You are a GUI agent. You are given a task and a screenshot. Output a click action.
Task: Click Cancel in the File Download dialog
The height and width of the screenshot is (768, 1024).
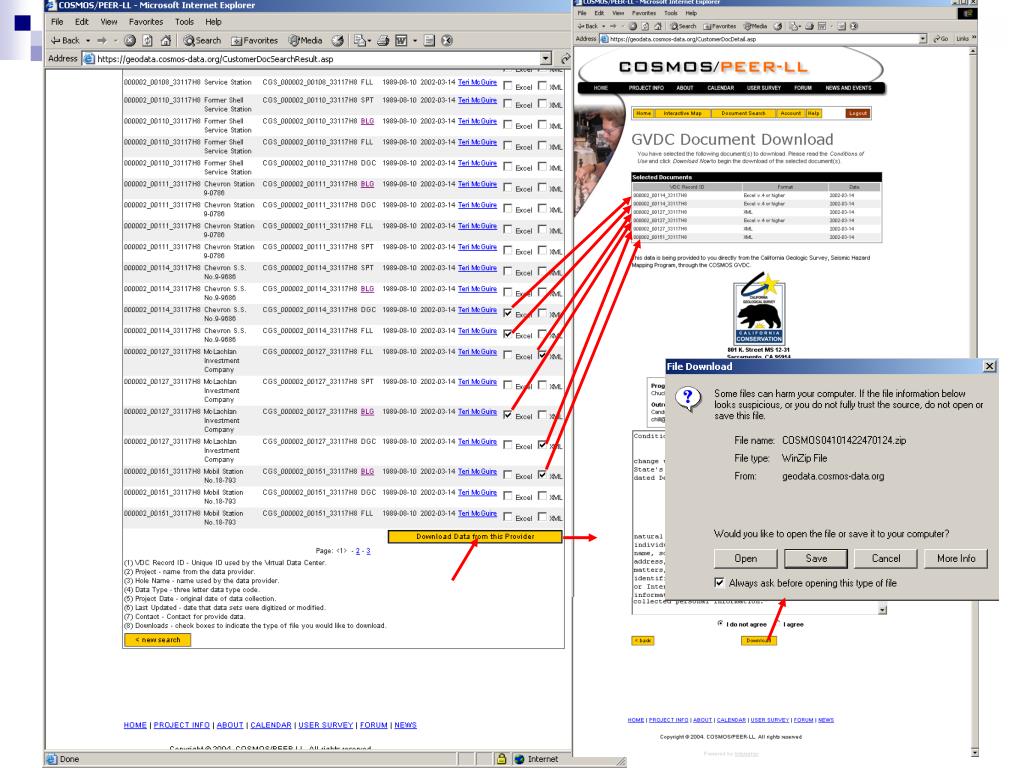click(x=886, y=558)
